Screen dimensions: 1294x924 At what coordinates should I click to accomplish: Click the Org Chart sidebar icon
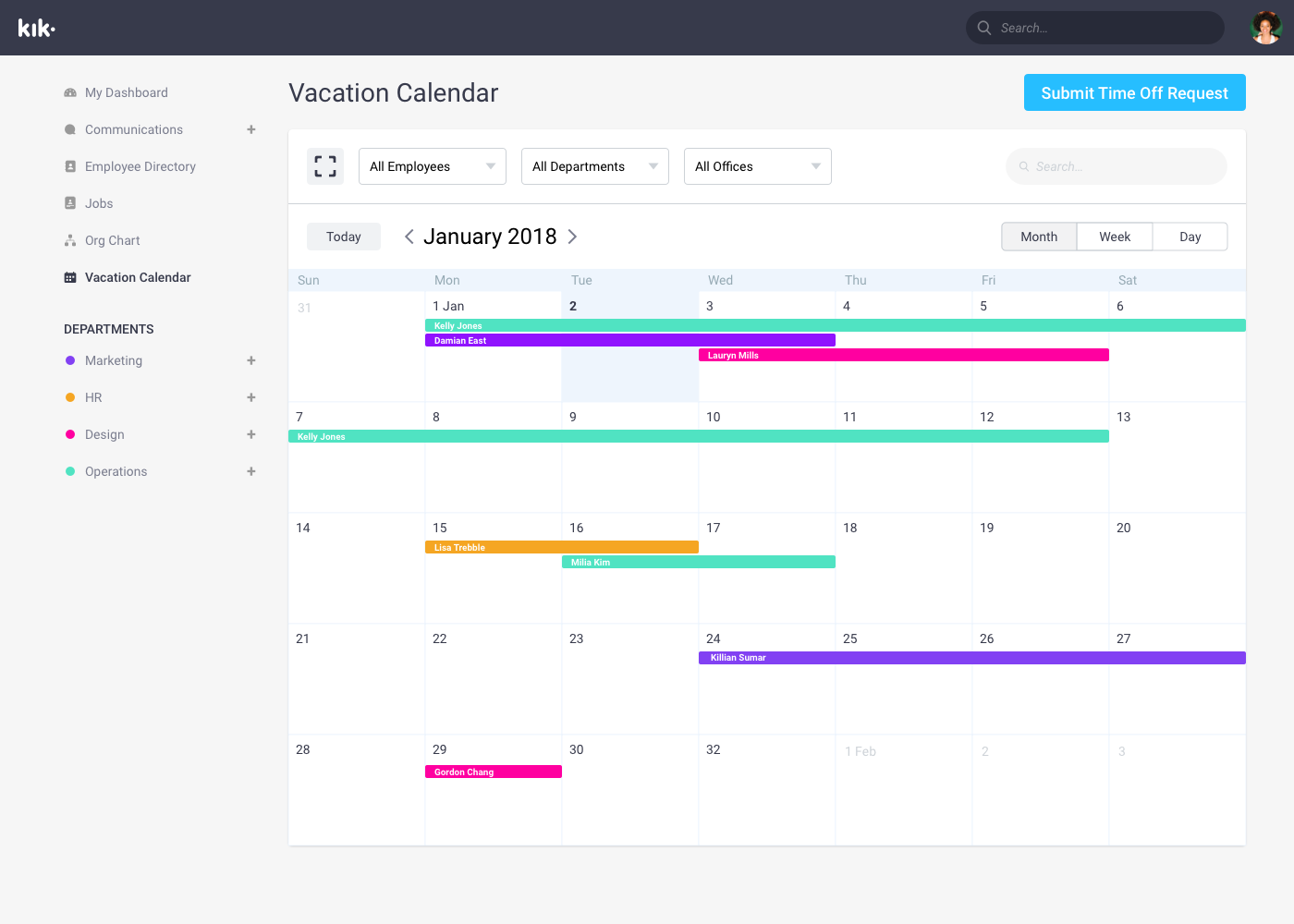point(70,240)
